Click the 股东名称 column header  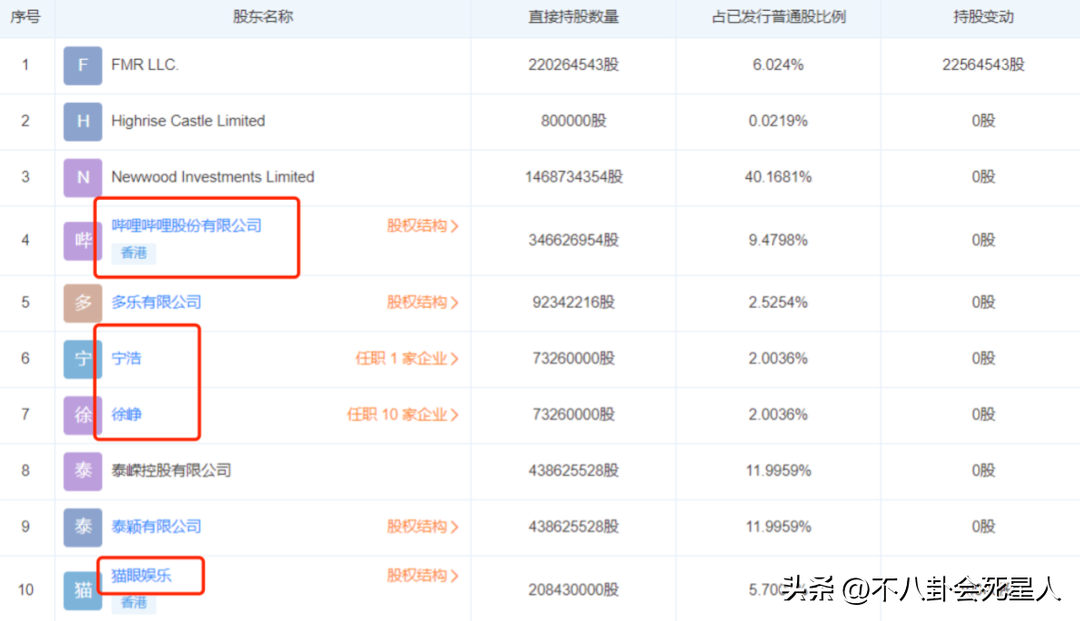[263, 17]
